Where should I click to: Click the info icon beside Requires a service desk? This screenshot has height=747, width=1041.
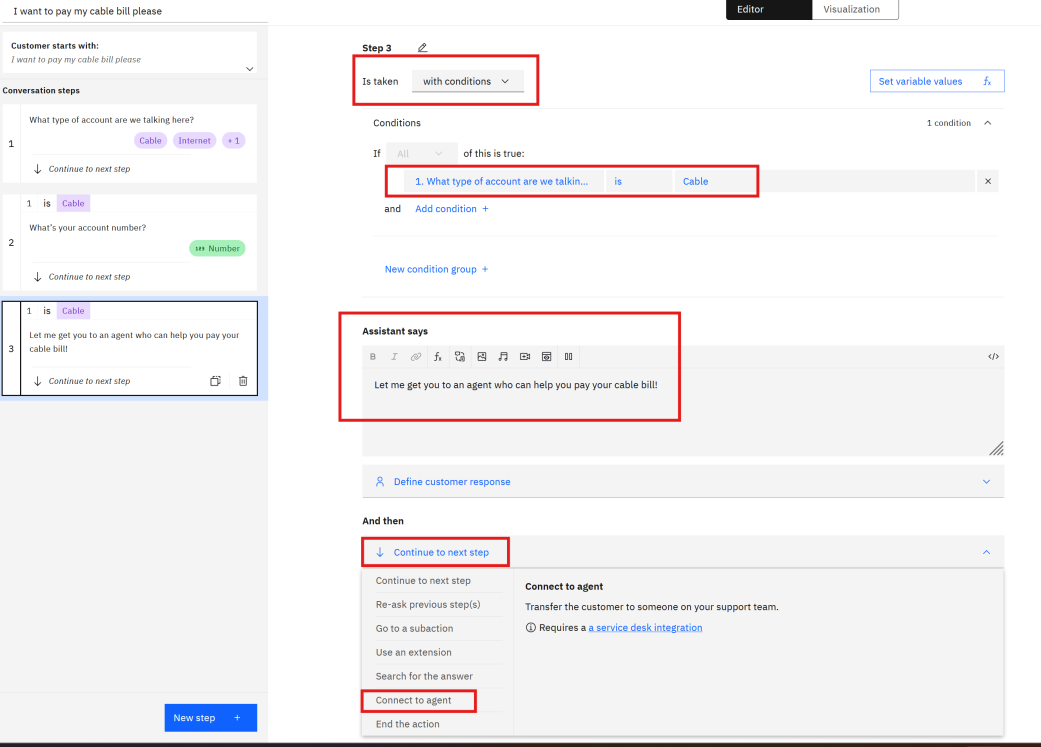point(530,627)
